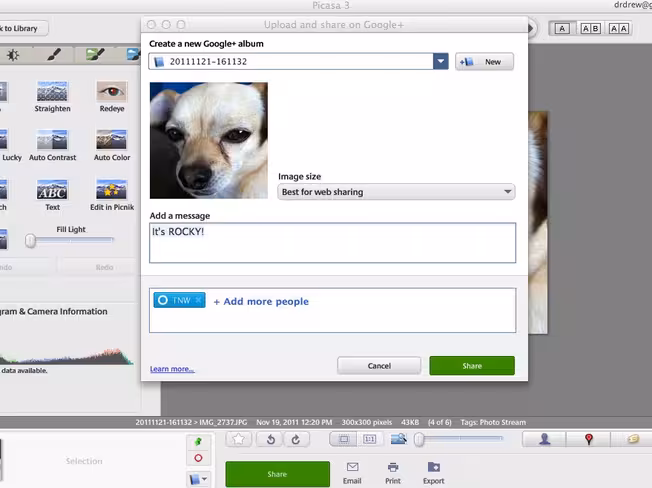
Task: Expand the album name dropdown arrow
Action: 440,62
